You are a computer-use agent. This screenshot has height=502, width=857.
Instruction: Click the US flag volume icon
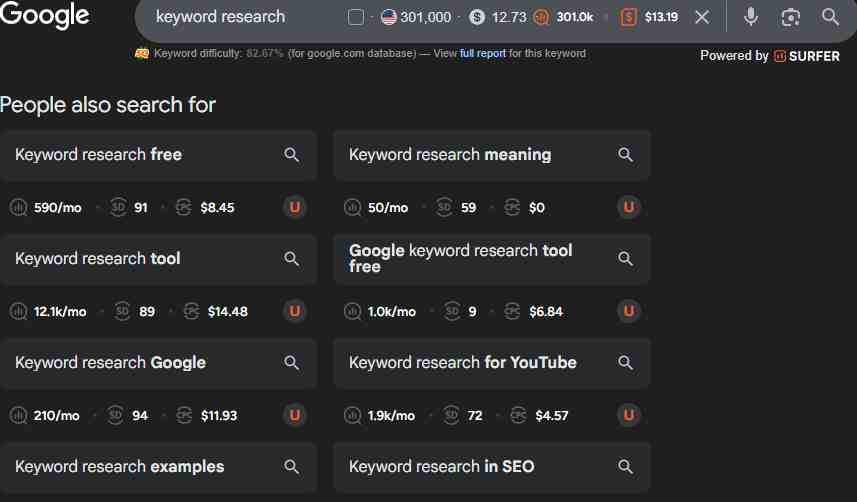(389, 17)
